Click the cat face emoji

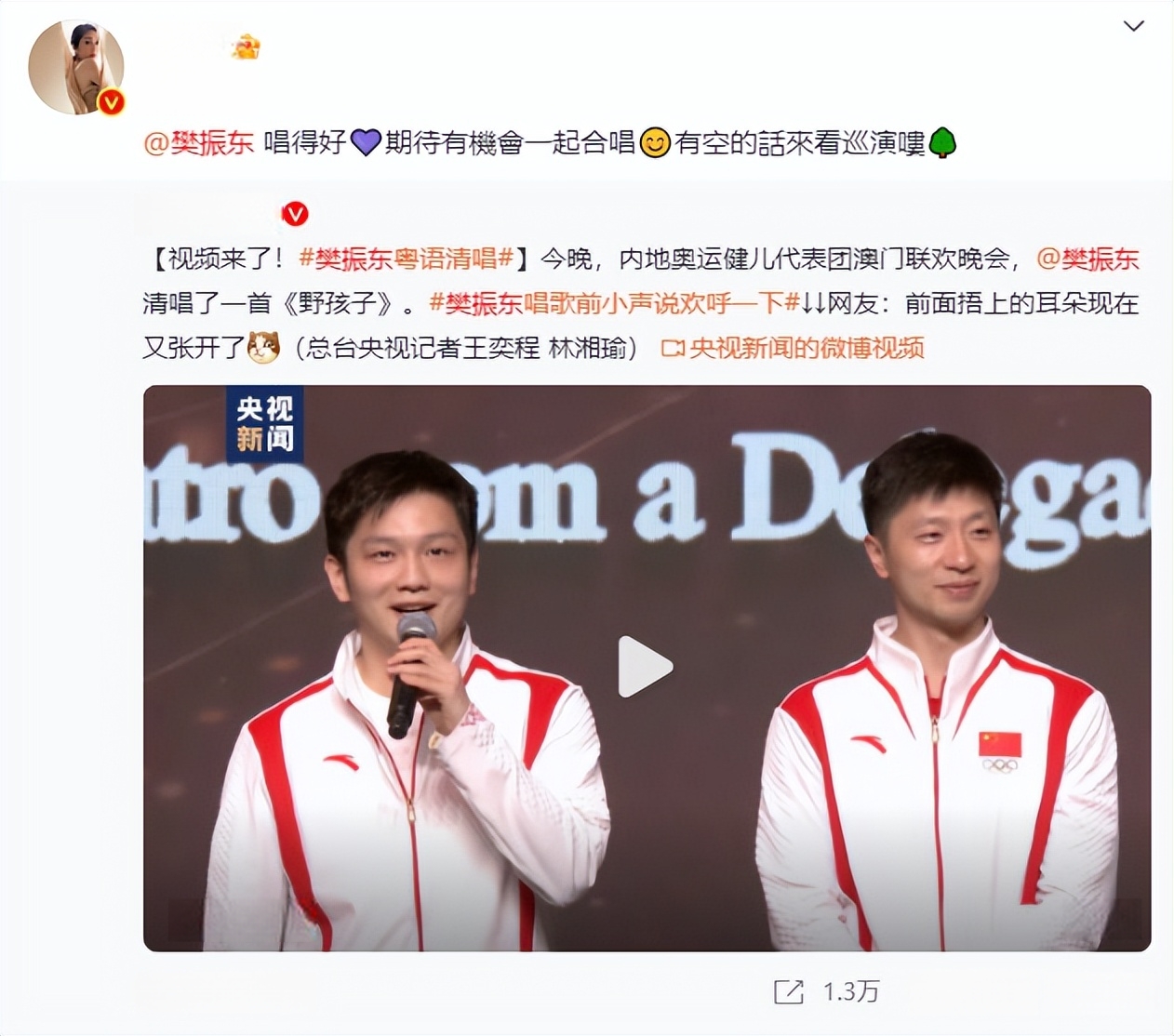pos(264,348)
